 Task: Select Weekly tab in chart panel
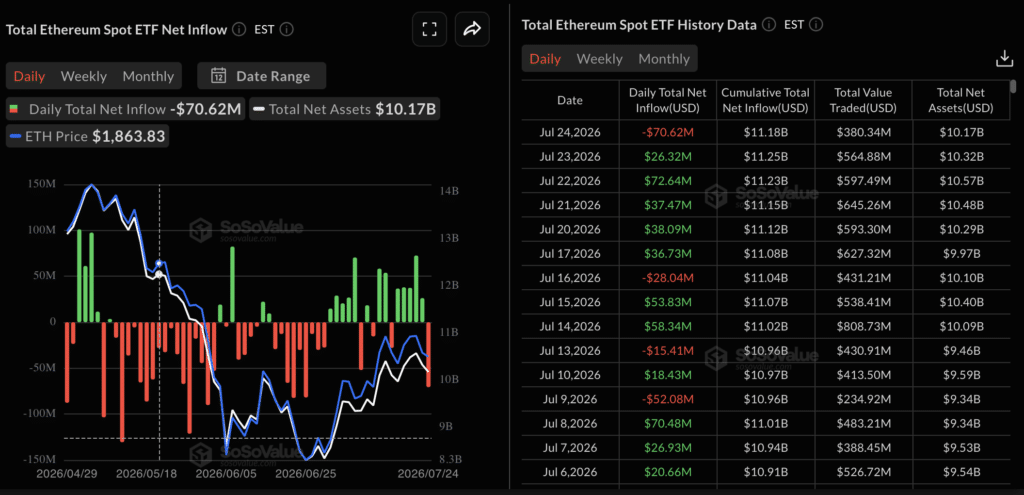point(84,76)
